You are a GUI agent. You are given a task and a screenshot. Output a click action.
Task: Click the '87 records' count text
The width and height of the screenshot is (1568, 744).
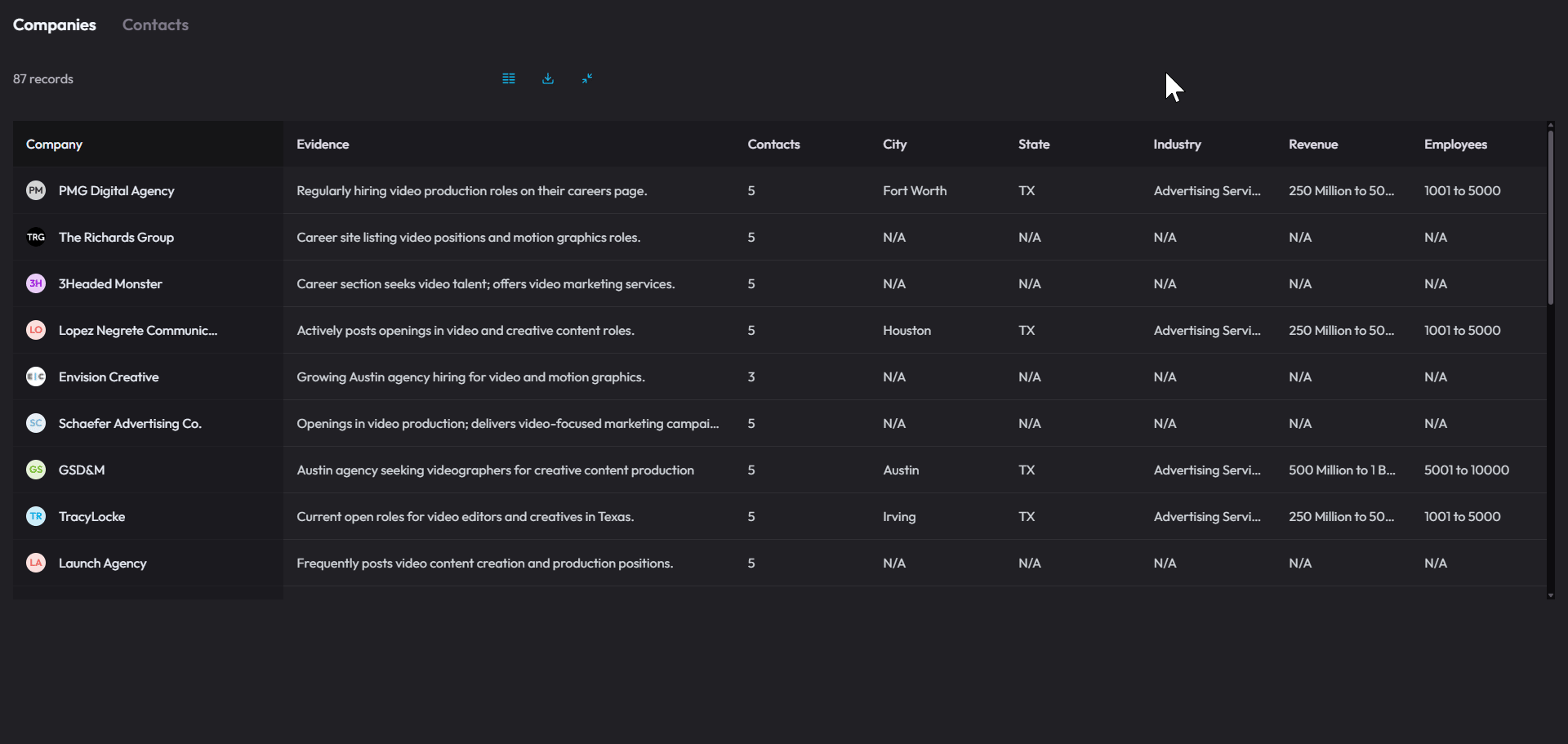coord(43,79)
